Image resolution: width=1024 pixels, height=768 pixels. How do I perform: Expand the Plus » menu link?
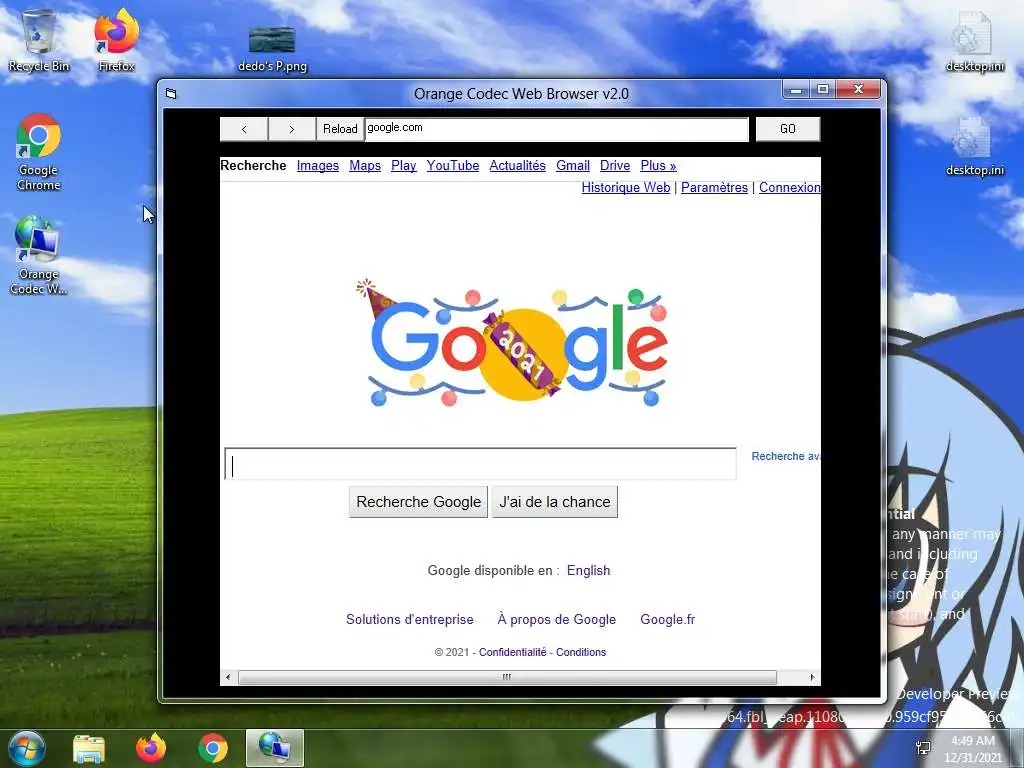(658, 166)
